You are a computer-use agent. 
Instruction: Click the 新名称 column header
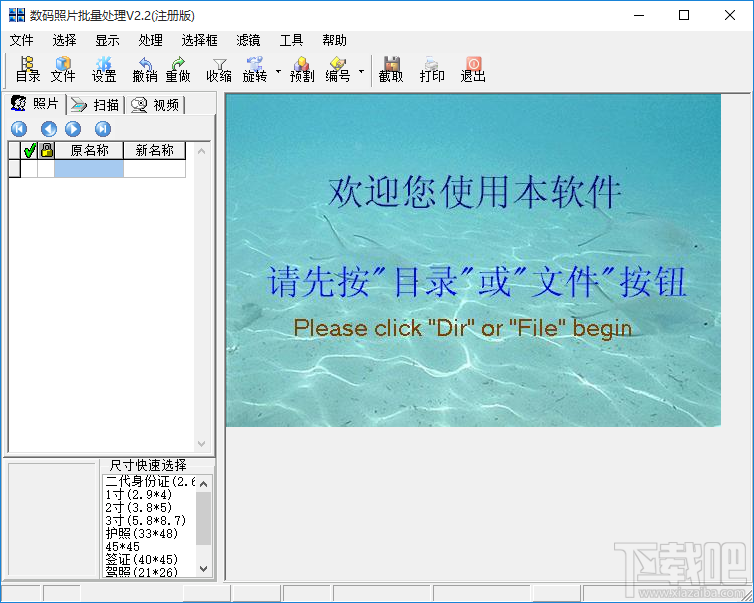click(154, 151)
